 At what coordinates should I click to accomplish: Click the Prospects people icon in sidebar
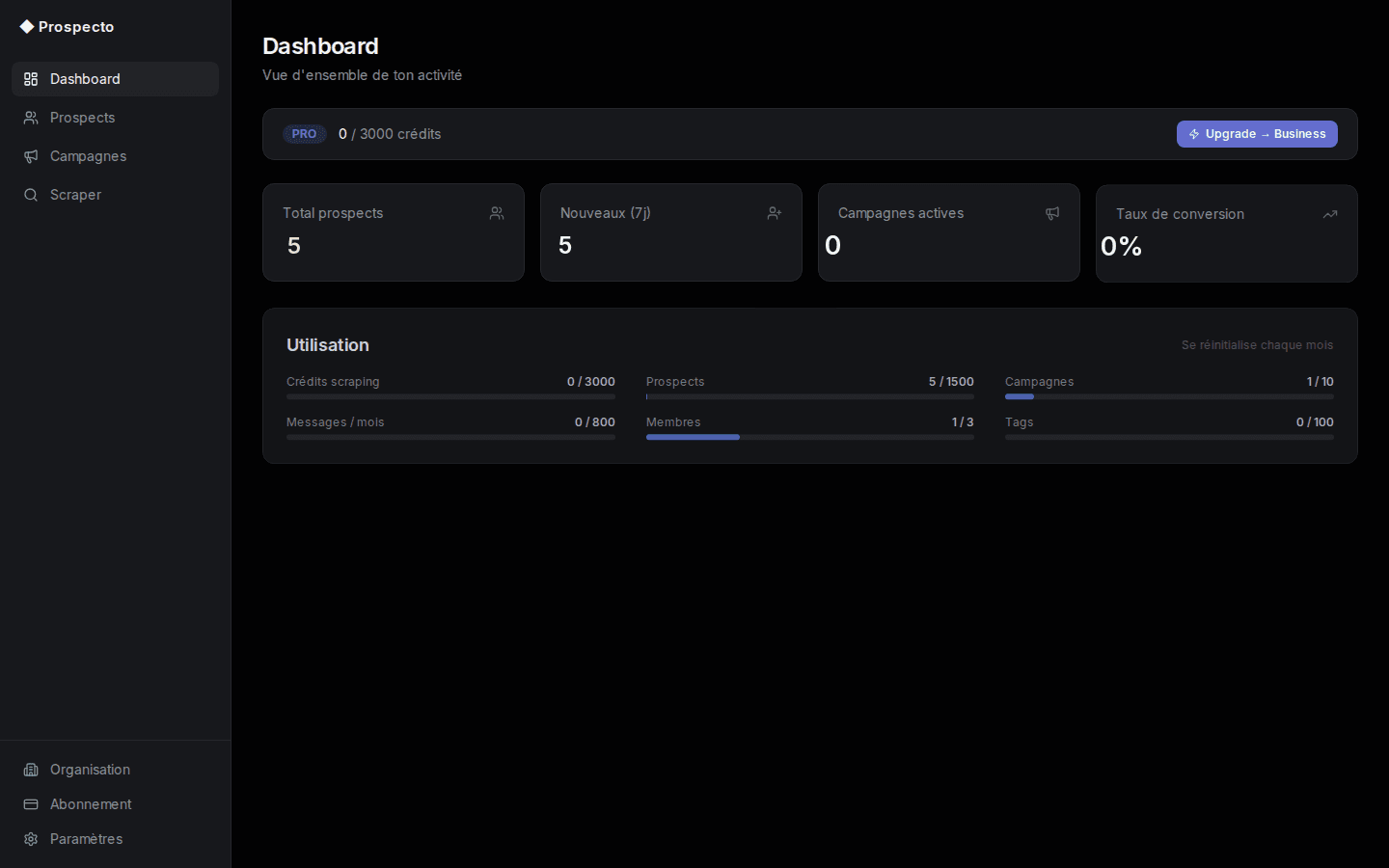(31, 118)
